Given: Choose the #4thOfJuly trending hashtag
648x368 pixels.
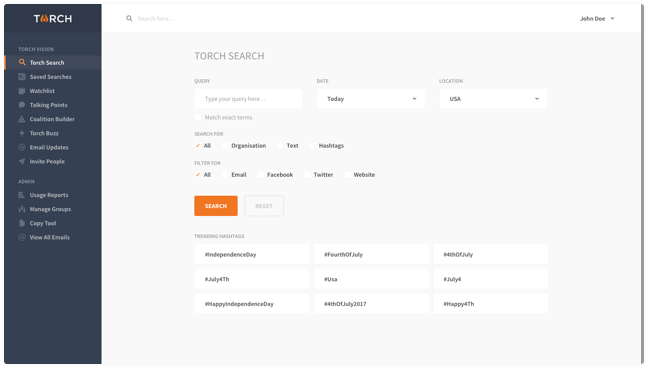Looking at the screenshot, I should click(491, 254).
